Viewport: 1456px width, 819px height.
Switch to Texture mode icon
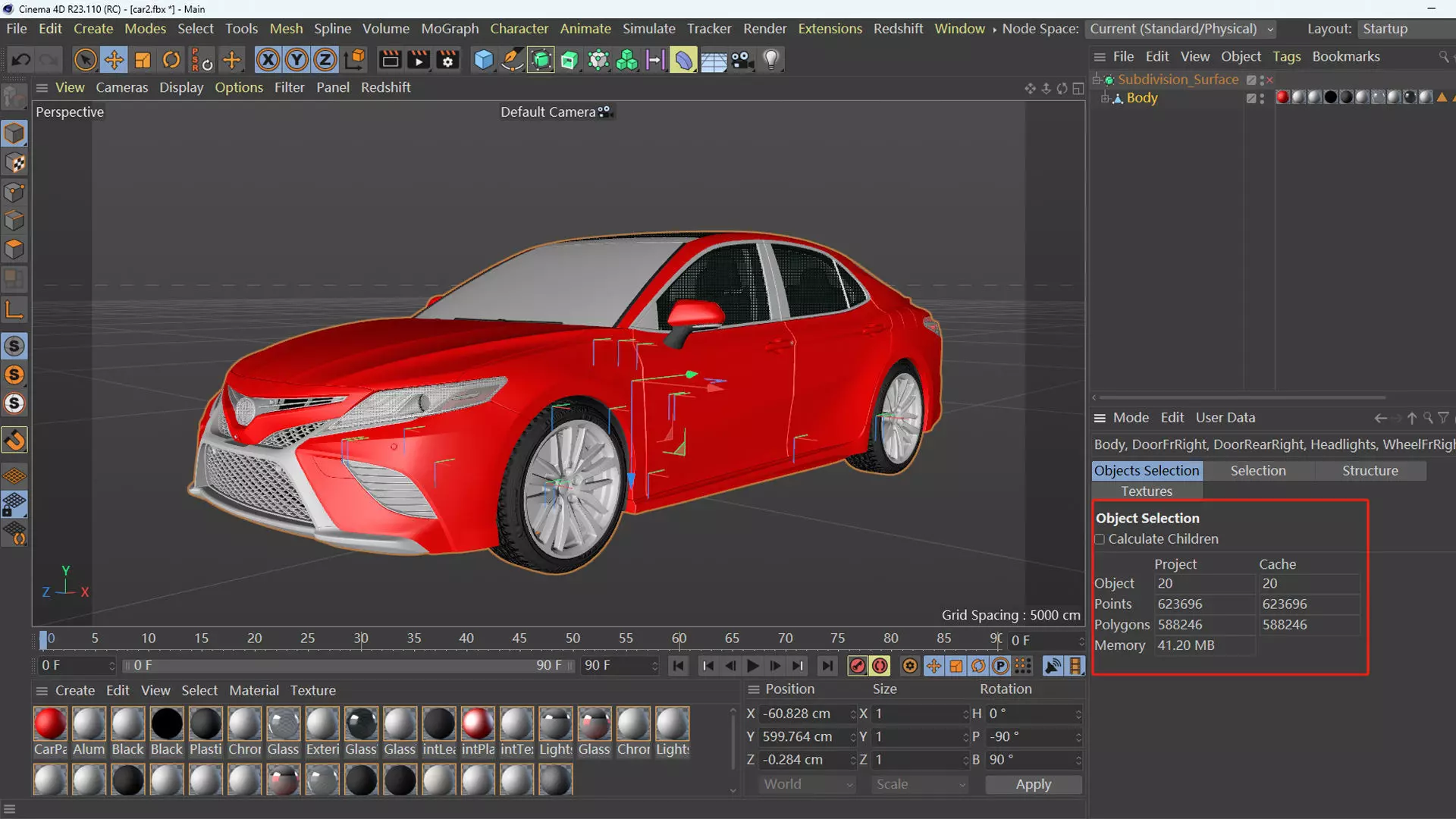[14, 163]
